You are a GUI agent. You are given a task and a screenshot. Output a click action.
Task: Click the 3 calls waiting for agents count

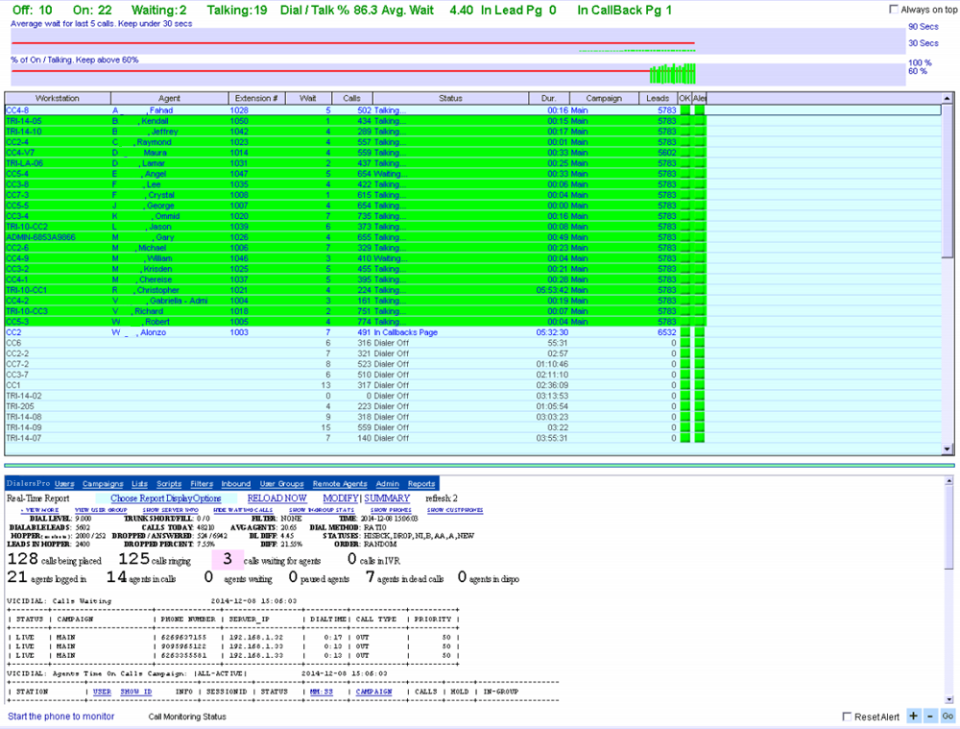tap(227, 559)
